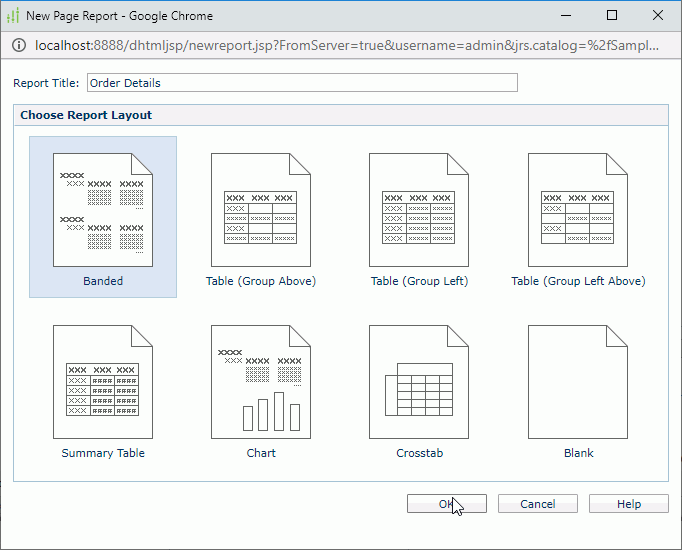This screenshot has width=682, height=550.
Task: Focus the Report Title text field
Action: [x=302, y=83]
